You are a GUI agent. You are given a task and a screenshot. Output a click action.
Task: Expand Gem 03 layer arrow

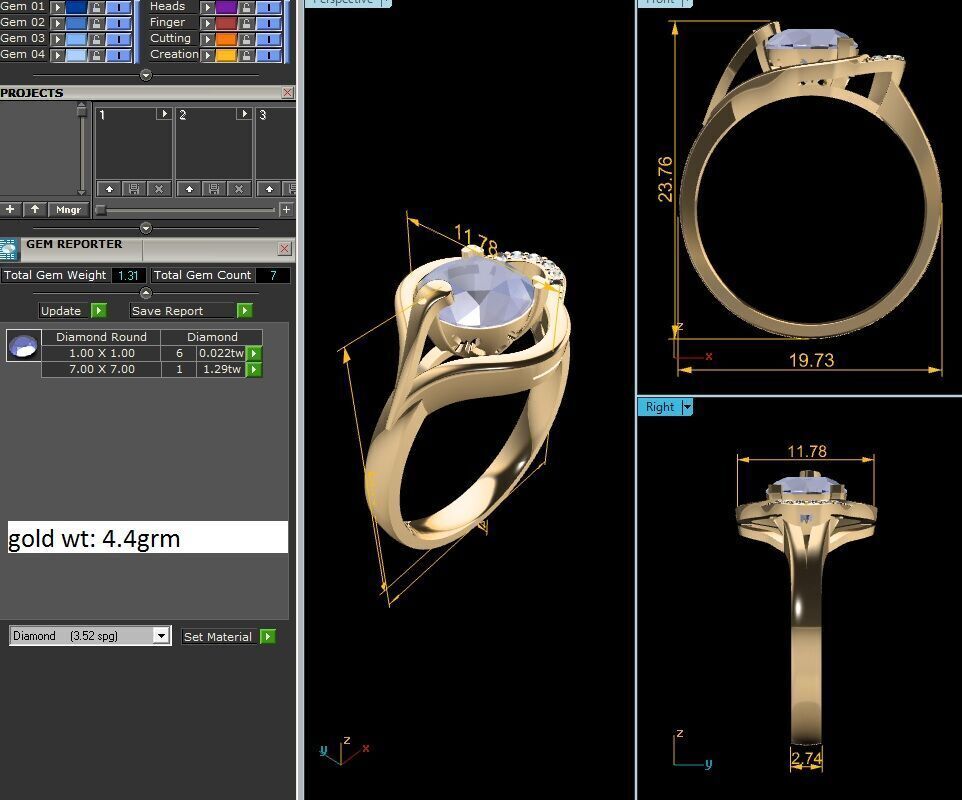point(57,39)
